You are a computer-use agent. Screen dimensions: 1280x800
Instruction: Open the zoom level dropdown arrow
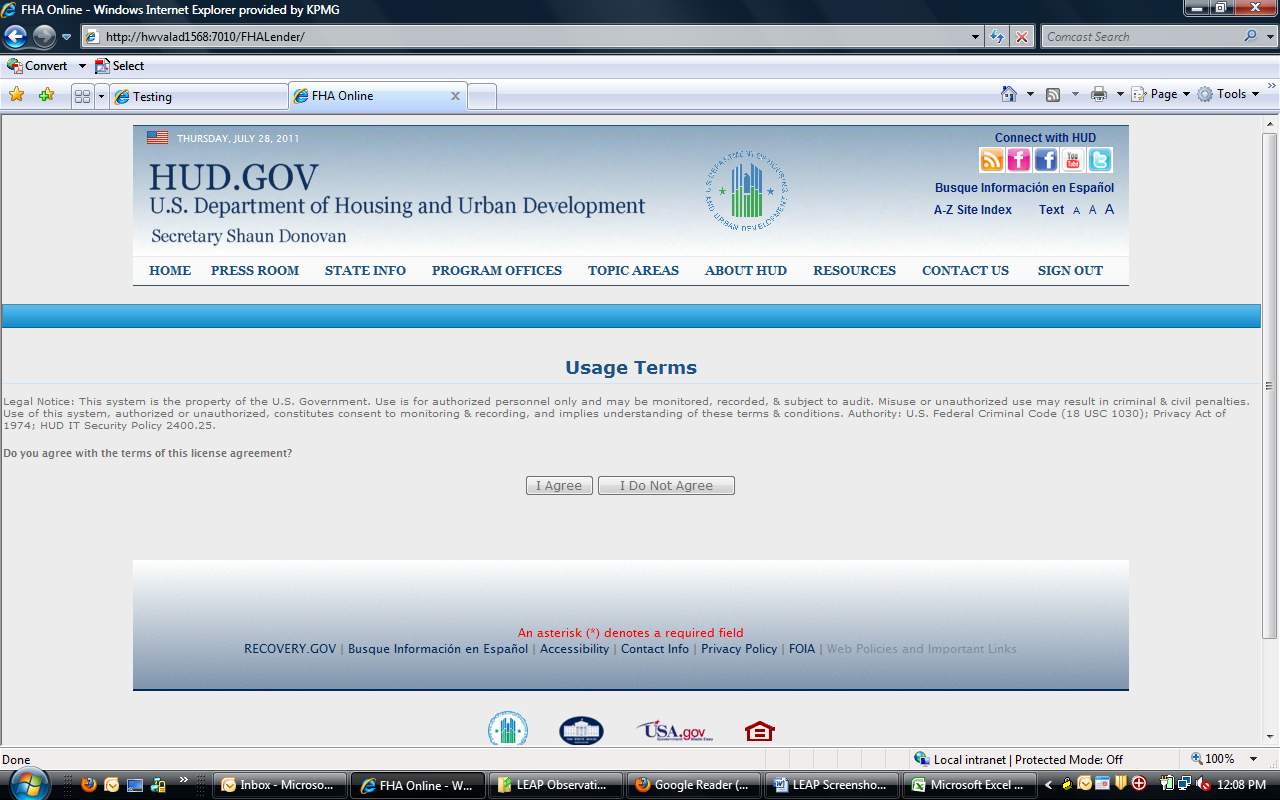1253,759
